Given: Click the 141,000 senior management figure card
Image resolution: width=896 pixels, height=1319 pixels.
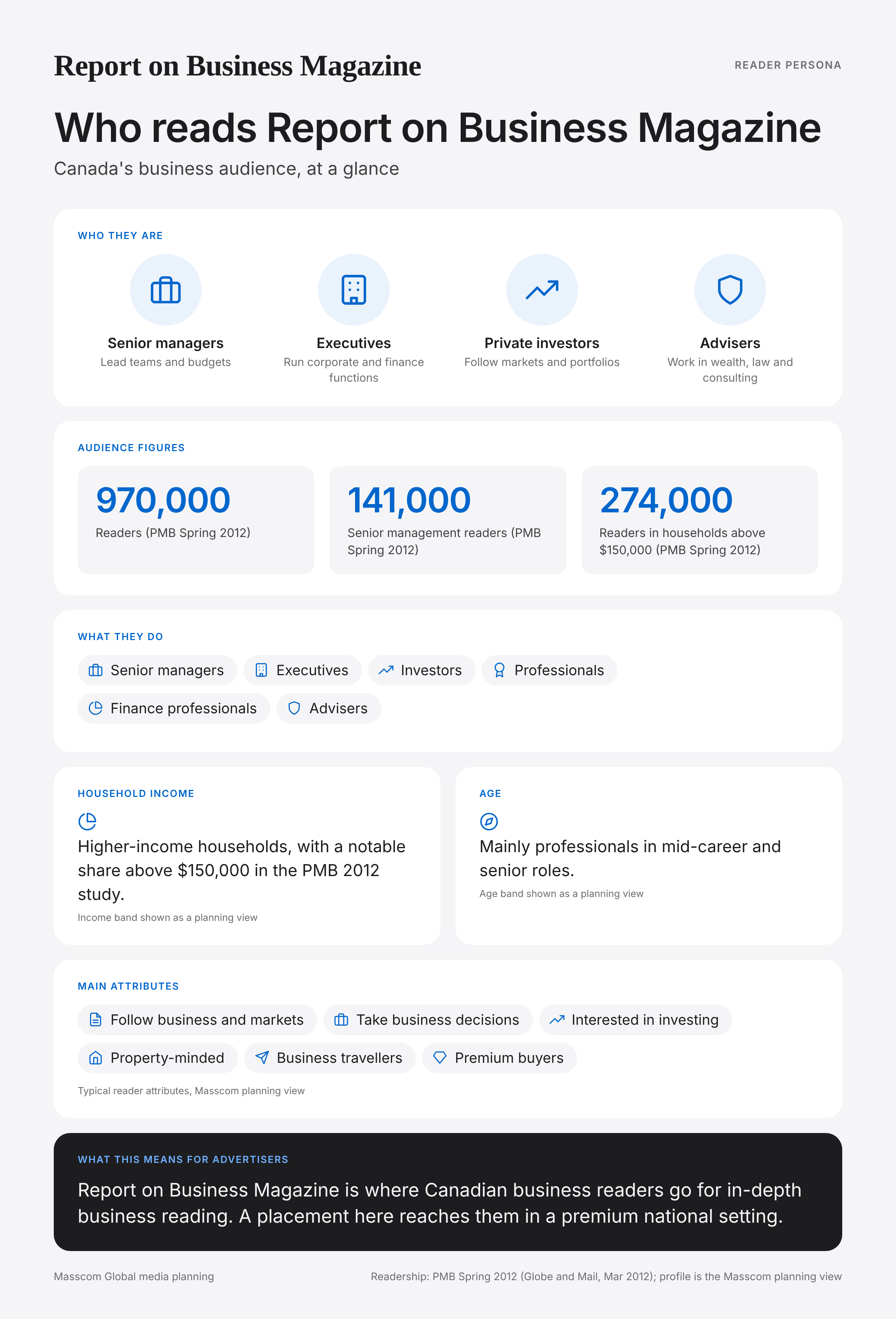Looking at the screenshot, I should click(448, 521).
